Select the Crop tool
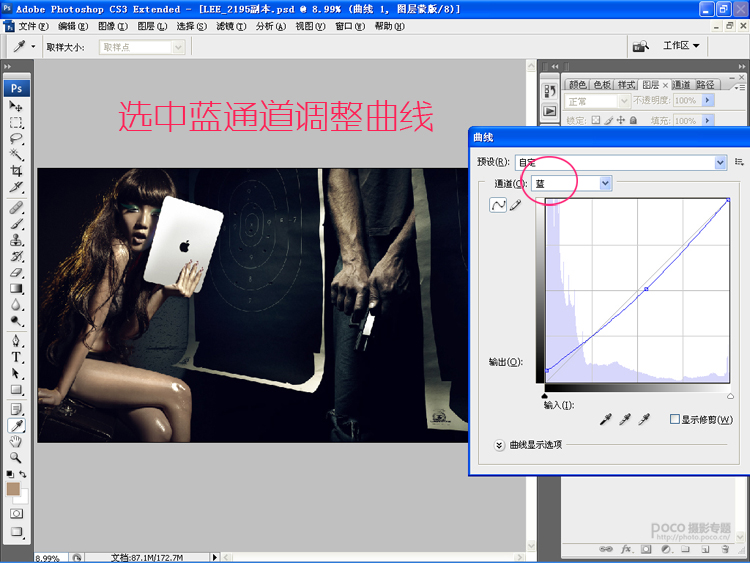 pos(16,171)
